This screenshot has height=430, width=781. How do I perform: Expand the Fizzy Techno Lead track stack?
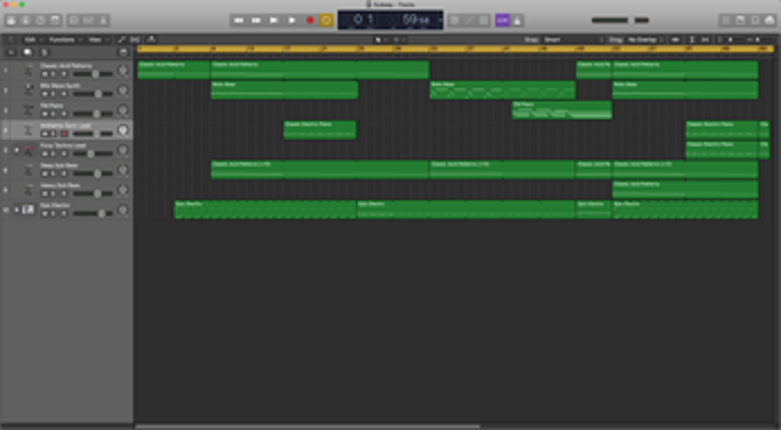point(16,150)
